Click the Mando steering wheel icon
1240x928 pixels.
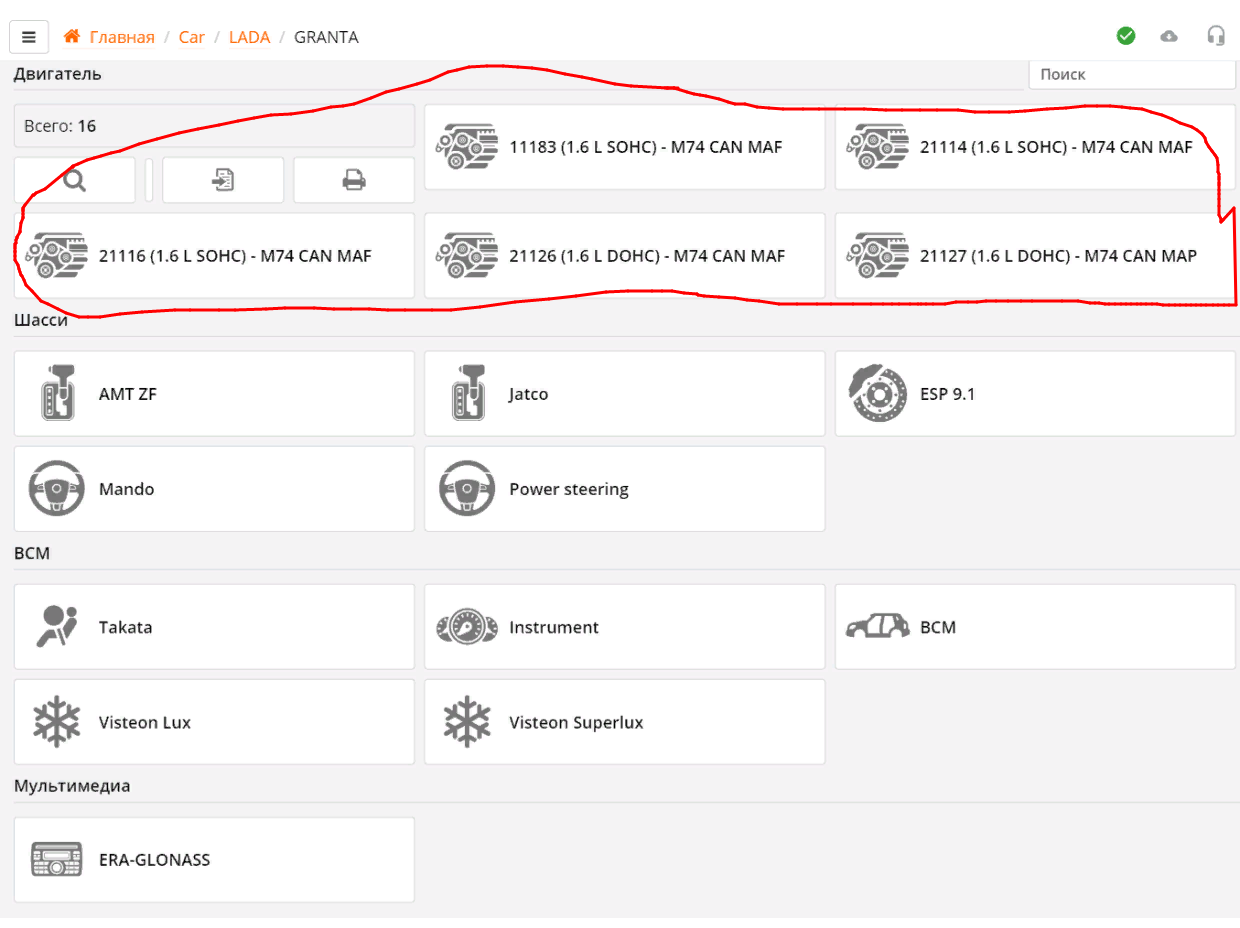[x=56, y=489]
